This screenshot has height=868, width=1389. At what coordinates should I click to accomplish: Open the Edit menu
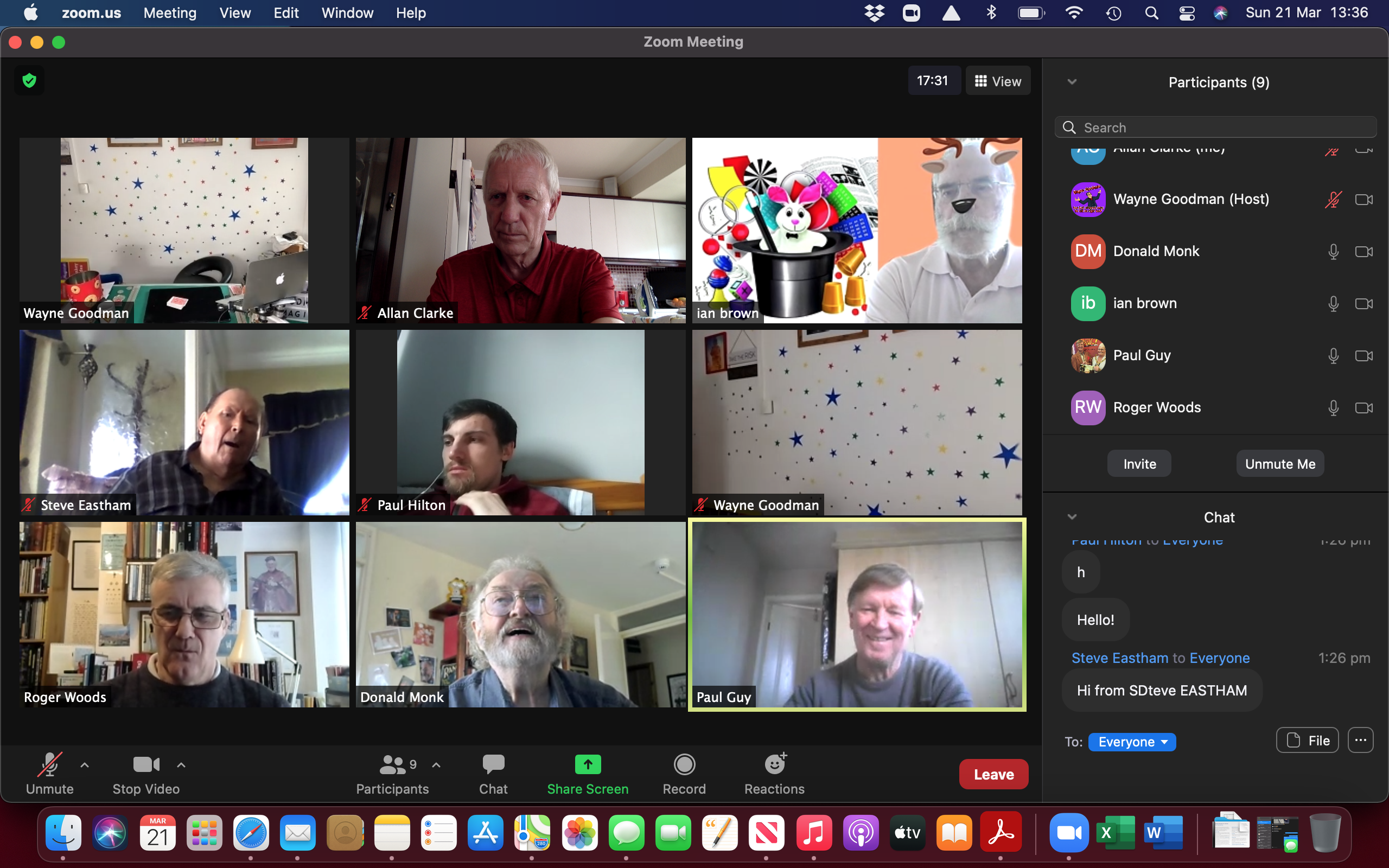click(286, 12)
